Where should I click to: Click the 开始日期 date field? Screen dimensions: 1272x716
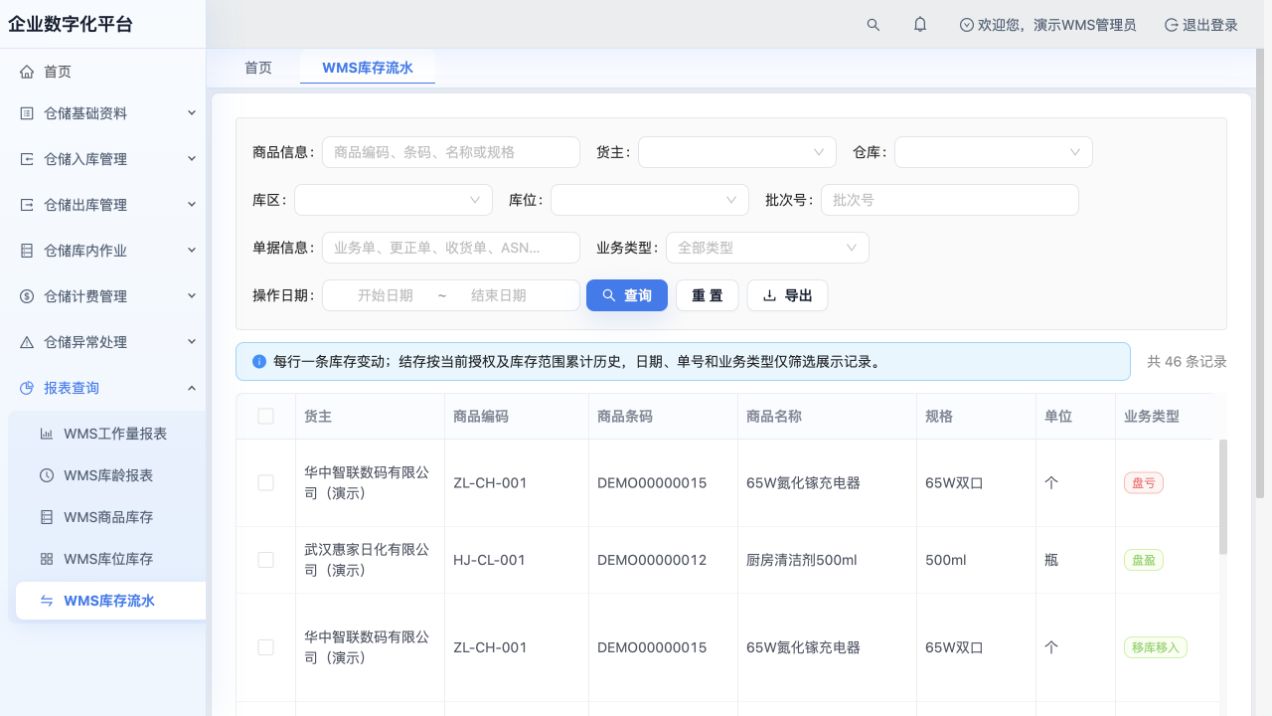tap(385, 295)
